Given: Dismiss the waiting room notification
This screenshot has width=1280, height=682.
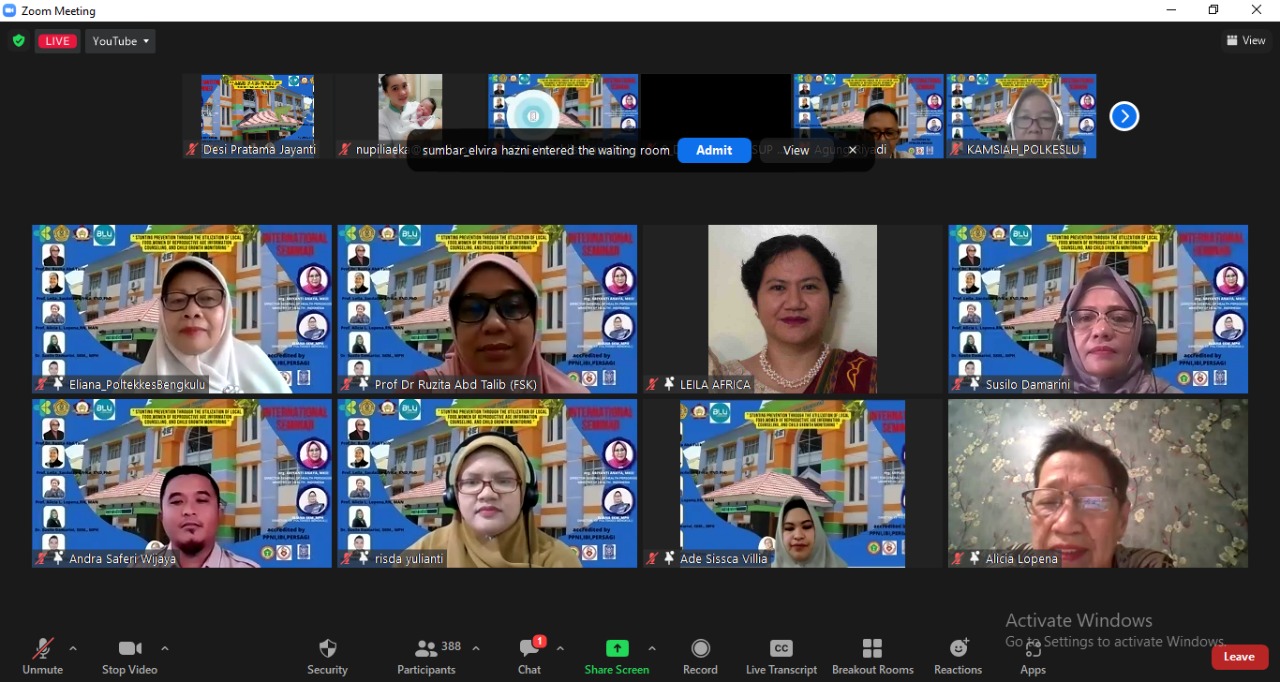Looking at the screenshot, I should tap(852, 150).
